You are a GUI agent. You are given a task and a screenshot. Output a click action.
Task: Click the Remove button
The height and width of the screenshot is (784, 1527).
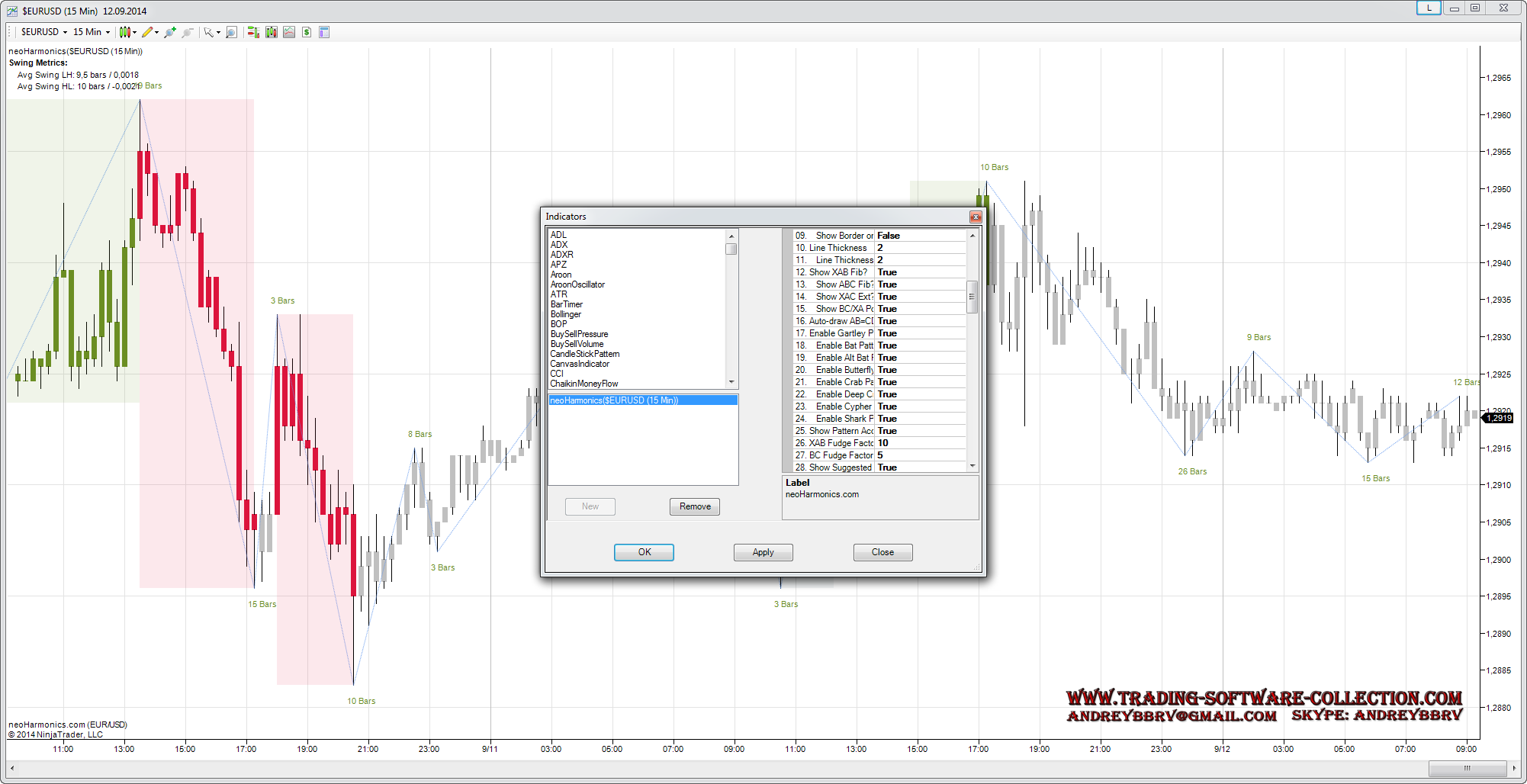[x=694, y=506]
